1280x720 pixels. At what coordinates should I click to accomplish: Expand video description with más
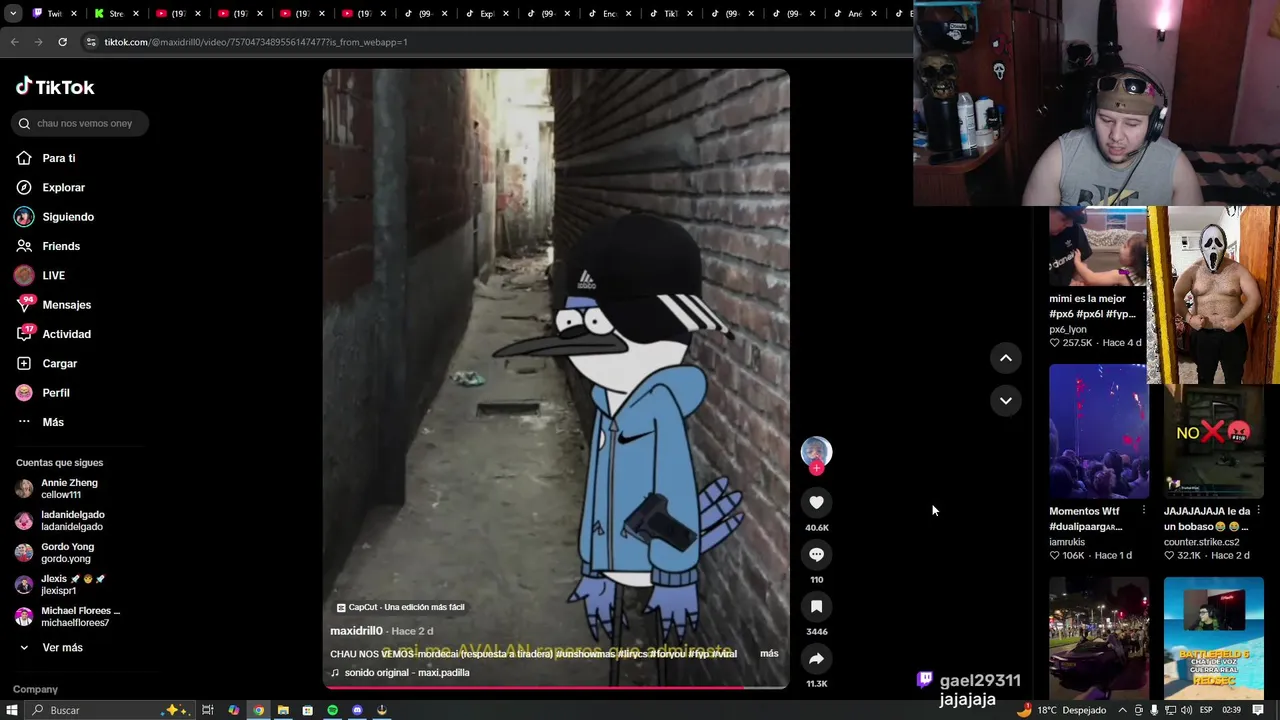click(x=769, y=653)
